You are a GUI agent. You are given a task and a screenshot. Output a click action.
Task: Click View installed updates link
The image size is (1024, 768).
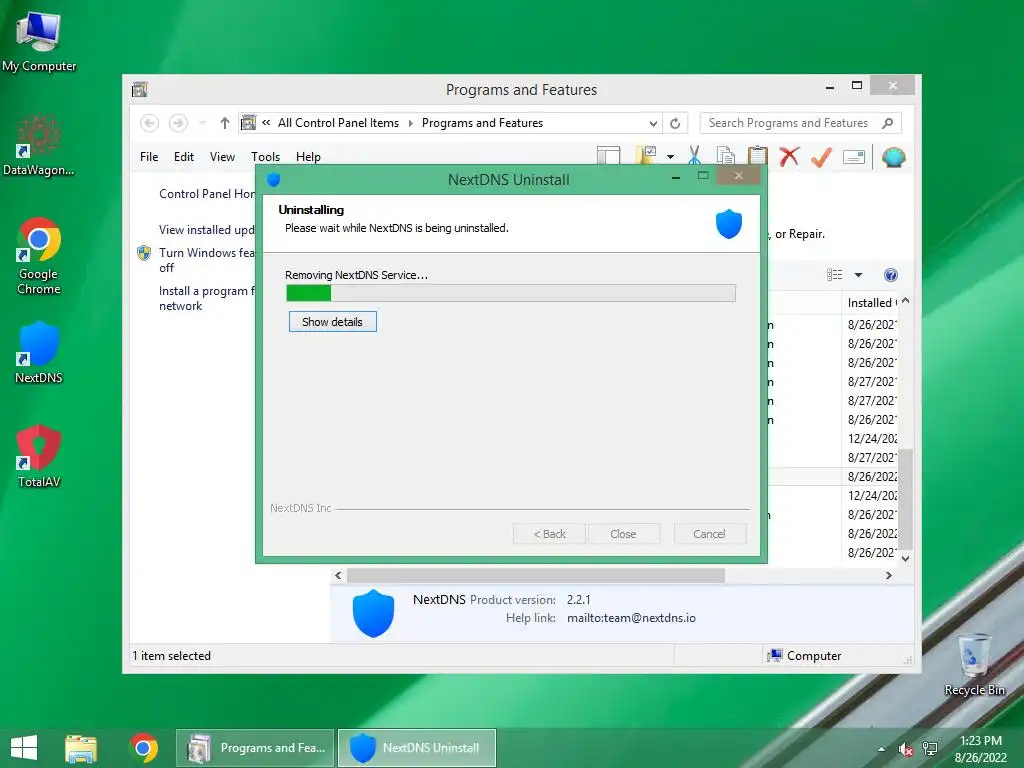pos(206,230)
